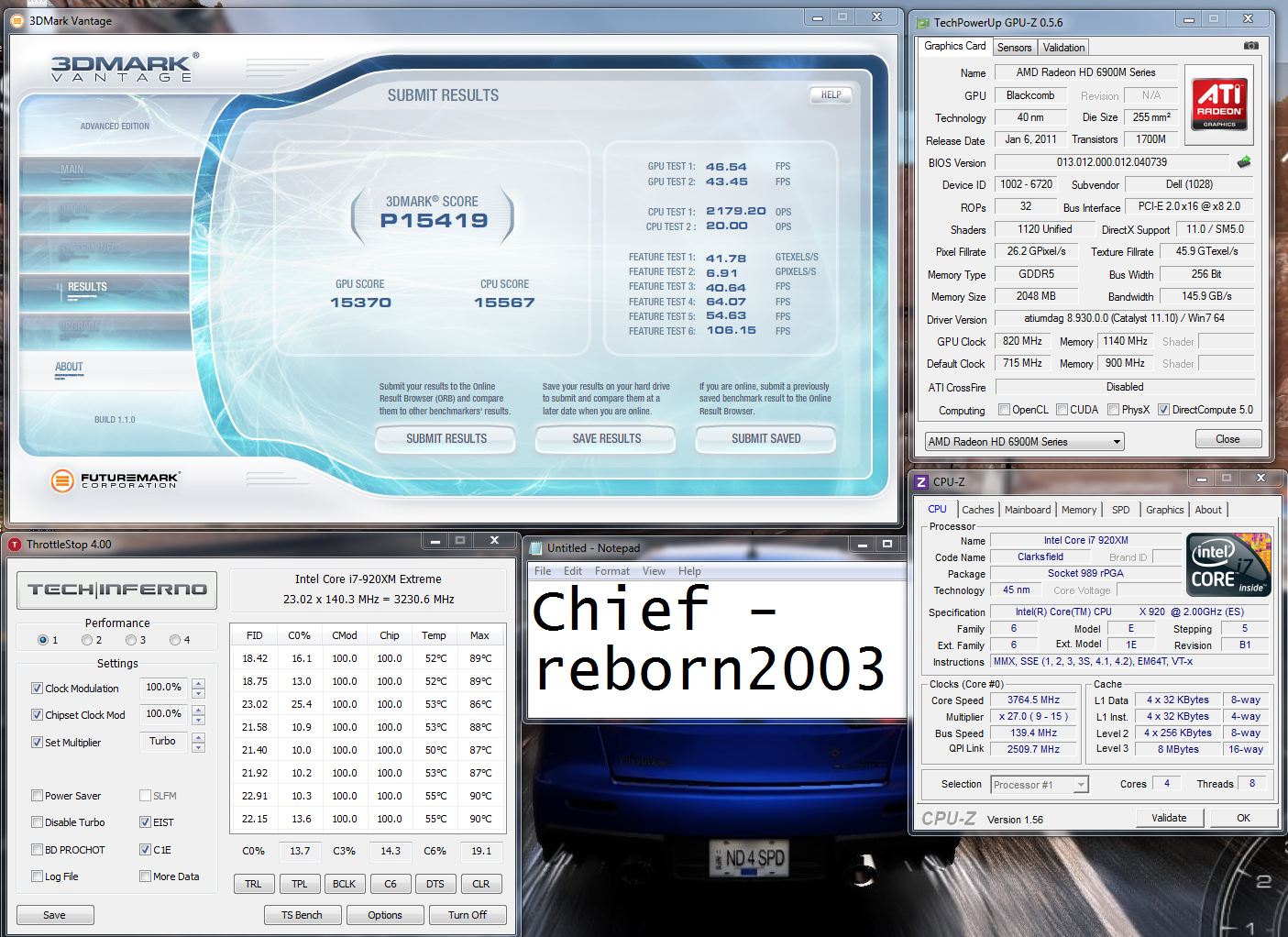The width and height of the screenshot is (1288, 937).
Task: Click the CPU-Z title bar icon
Action: coord(921,482)
